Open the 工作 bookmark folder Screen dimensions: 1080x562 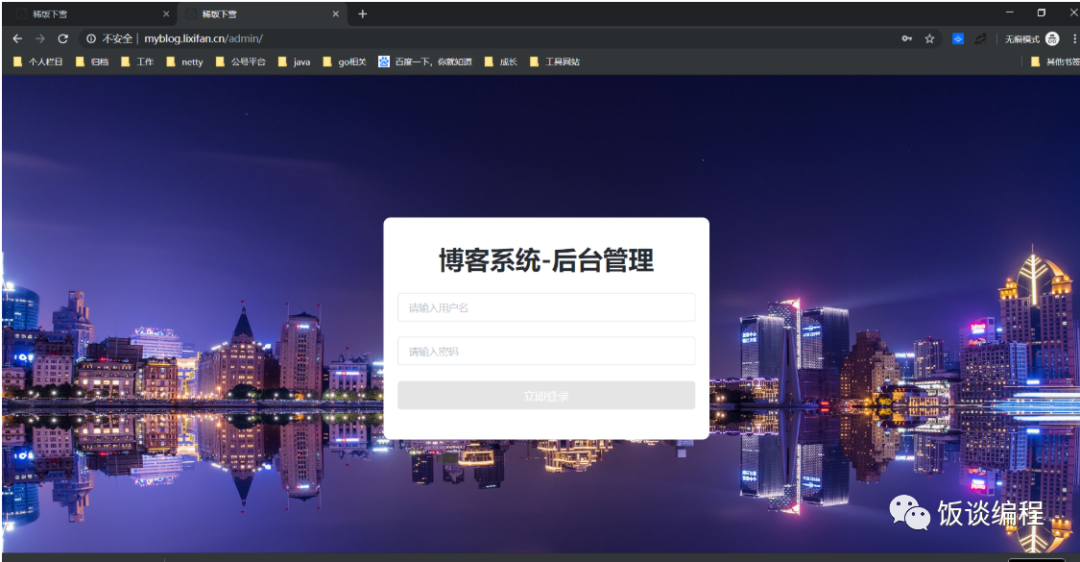137,62
